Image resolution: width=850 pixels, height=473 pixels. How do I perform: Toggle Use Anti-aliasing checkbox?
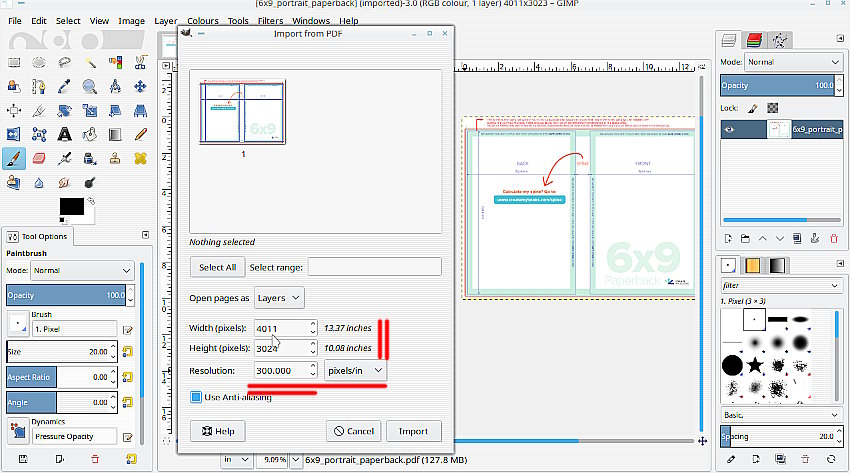pos(196,397)
